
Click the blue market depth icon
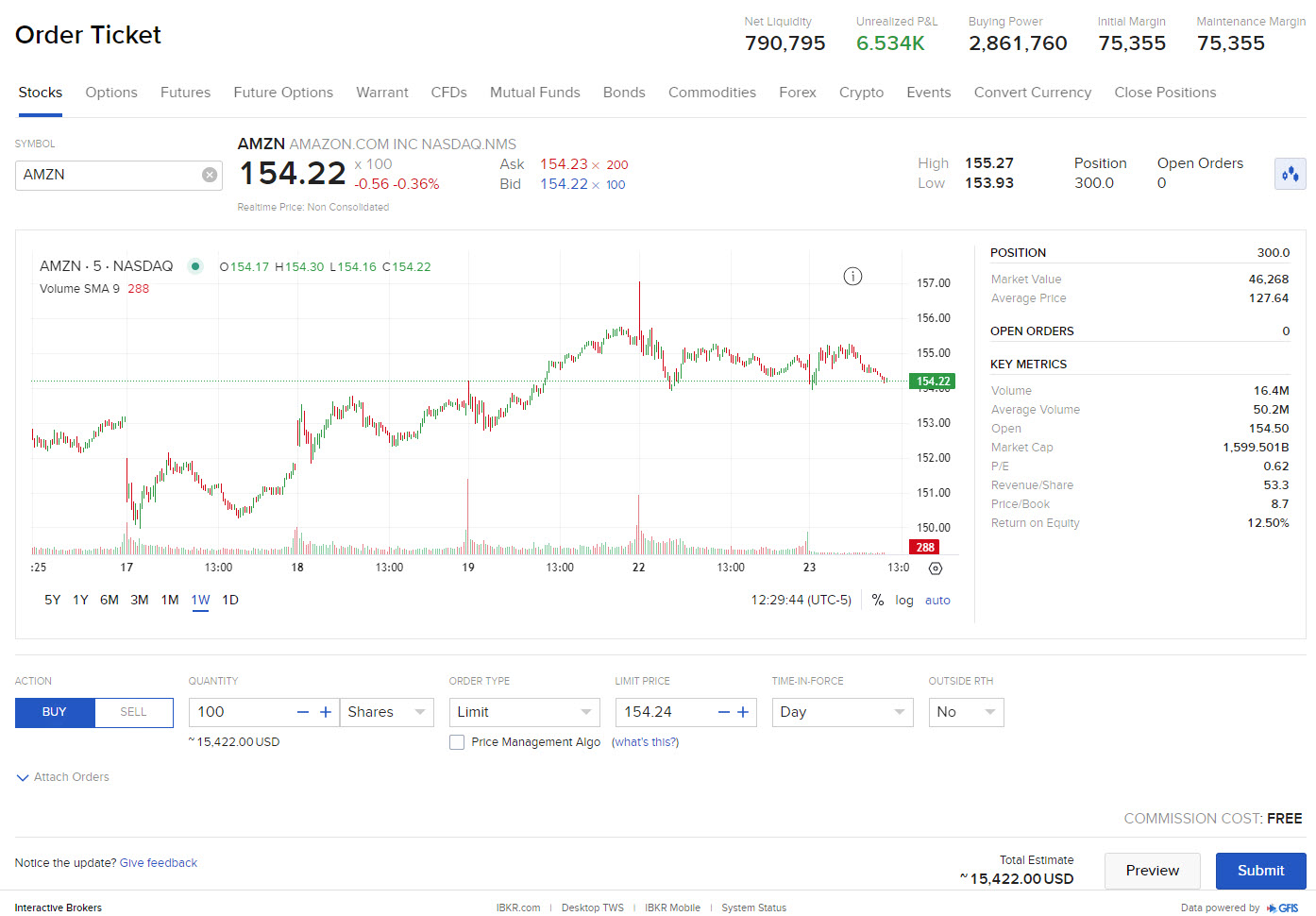tap(1290, 174)
